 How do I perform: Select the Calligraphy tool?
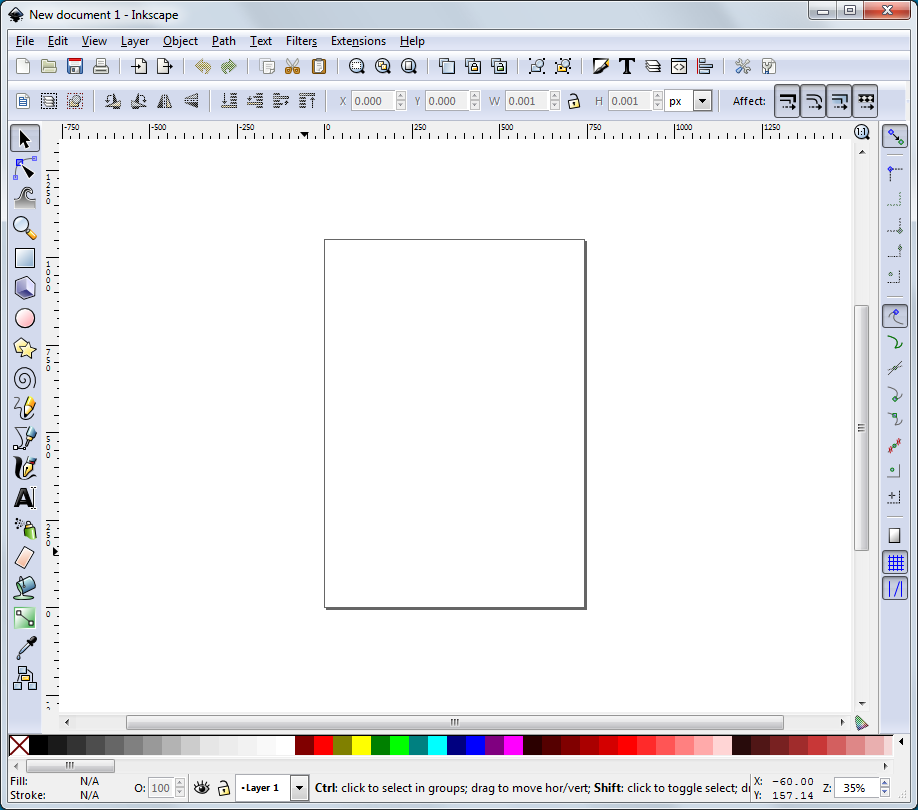point(25,468)
